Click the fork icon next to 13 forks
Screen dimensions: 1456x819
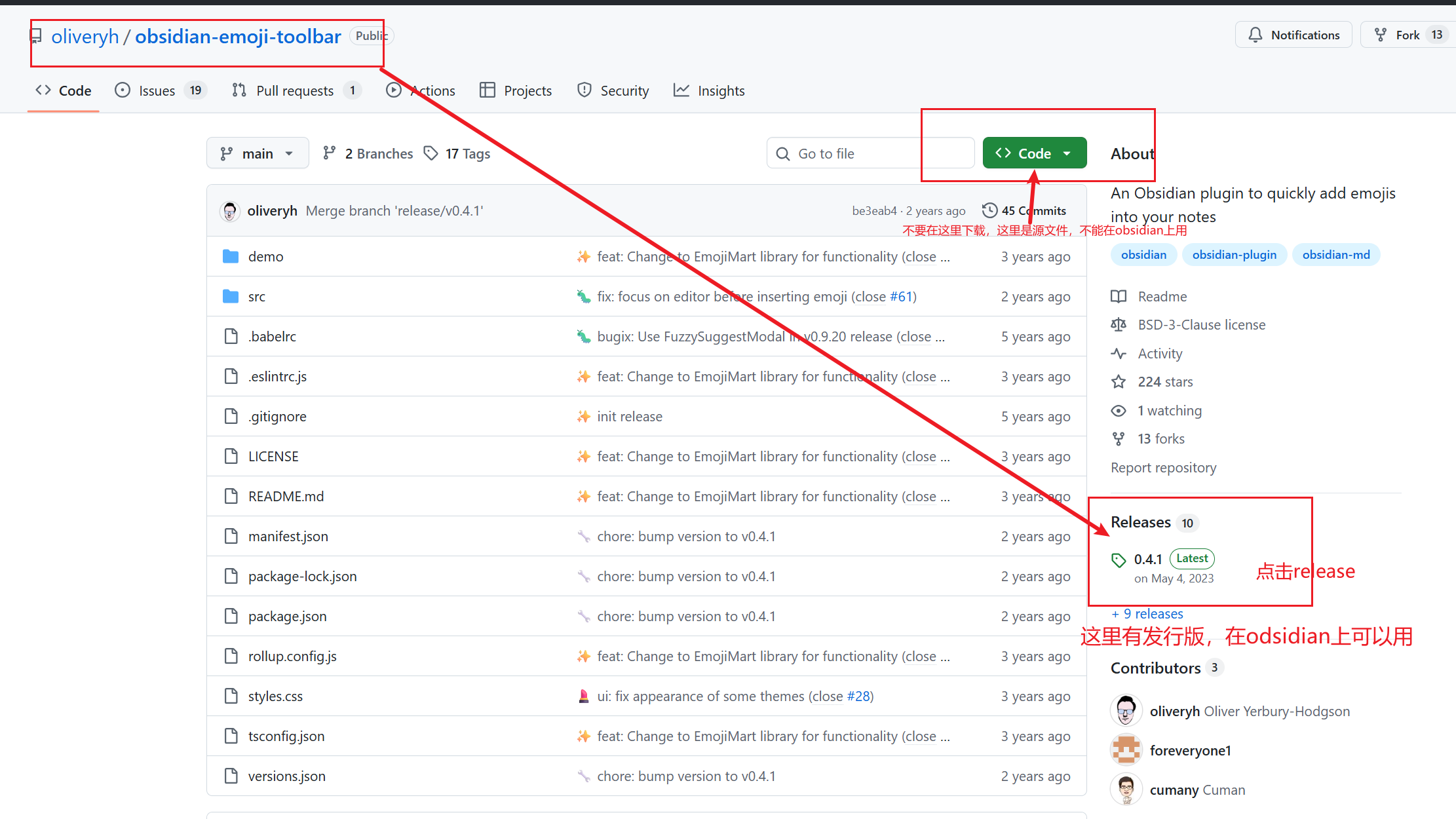click(1119, 438)
